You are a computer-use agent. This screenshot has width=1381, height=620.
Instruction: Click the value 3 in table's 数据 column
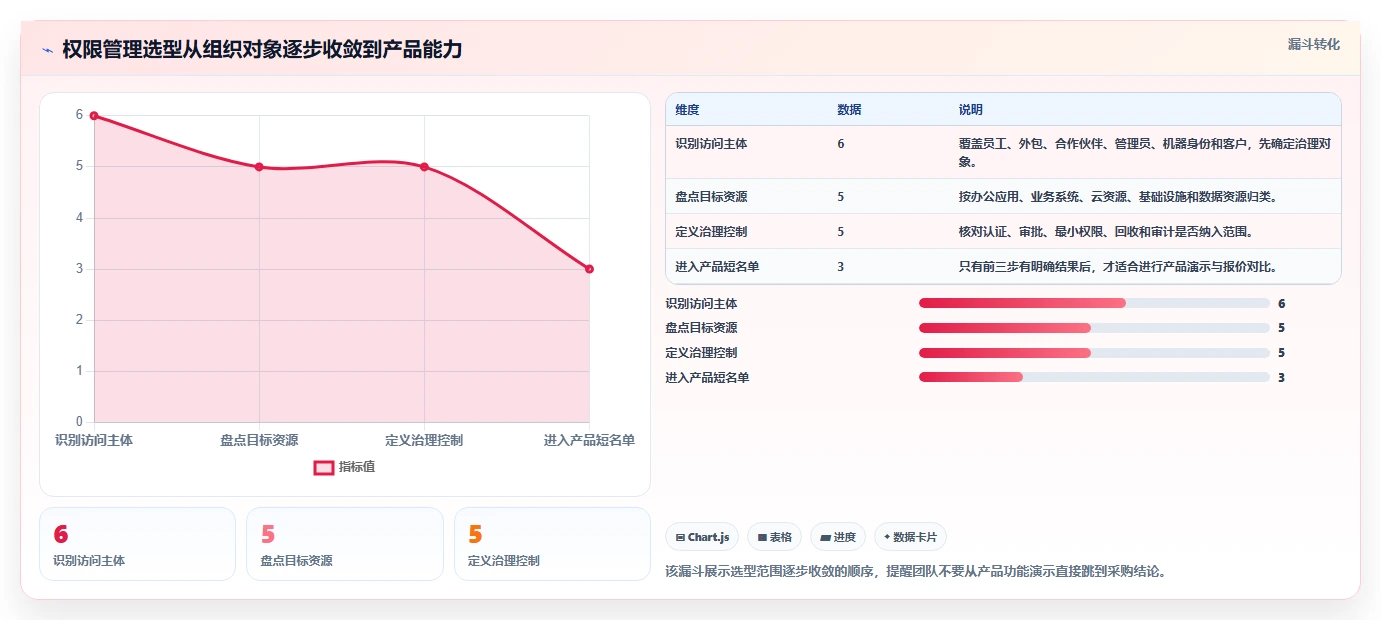(841, 267)
